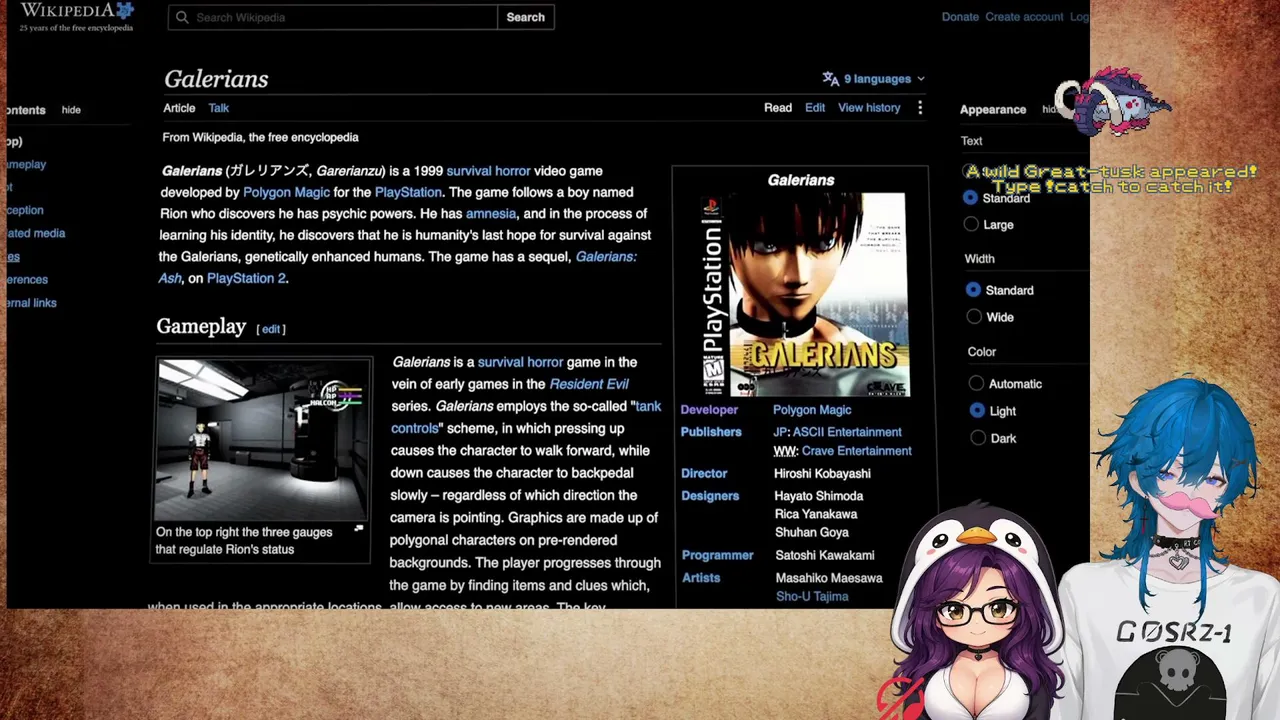
Task: Choose Standard width radio button
Action: point(973,290)
